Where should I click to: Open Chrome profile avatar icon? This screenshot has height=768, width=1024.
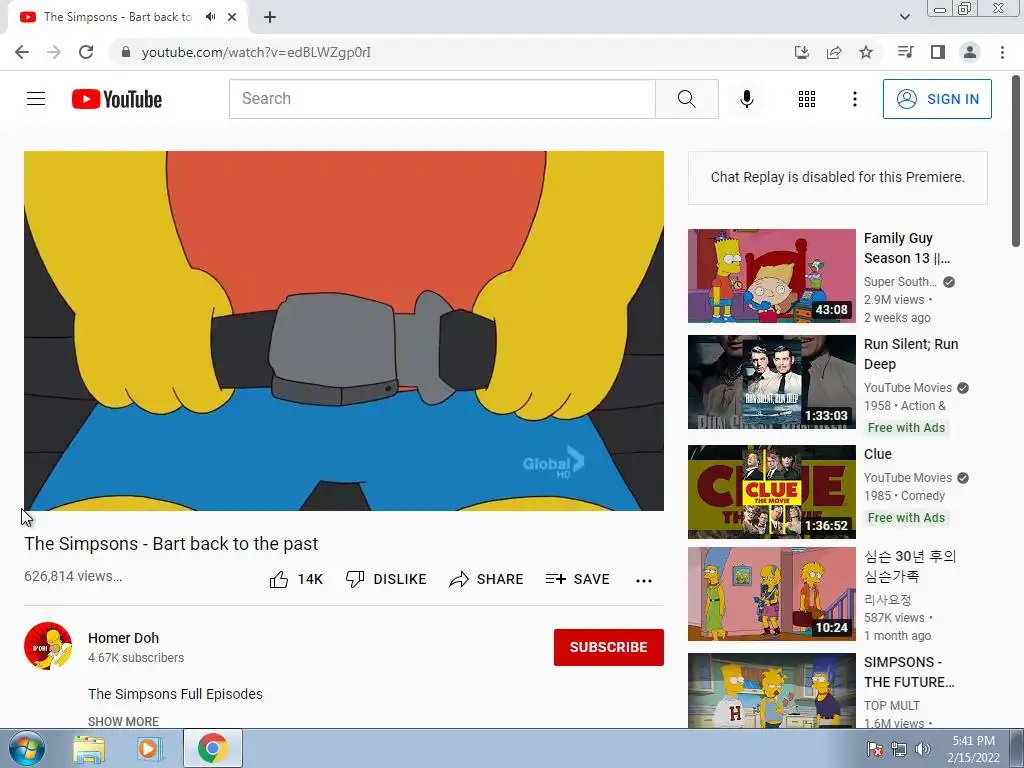(970, 52)
